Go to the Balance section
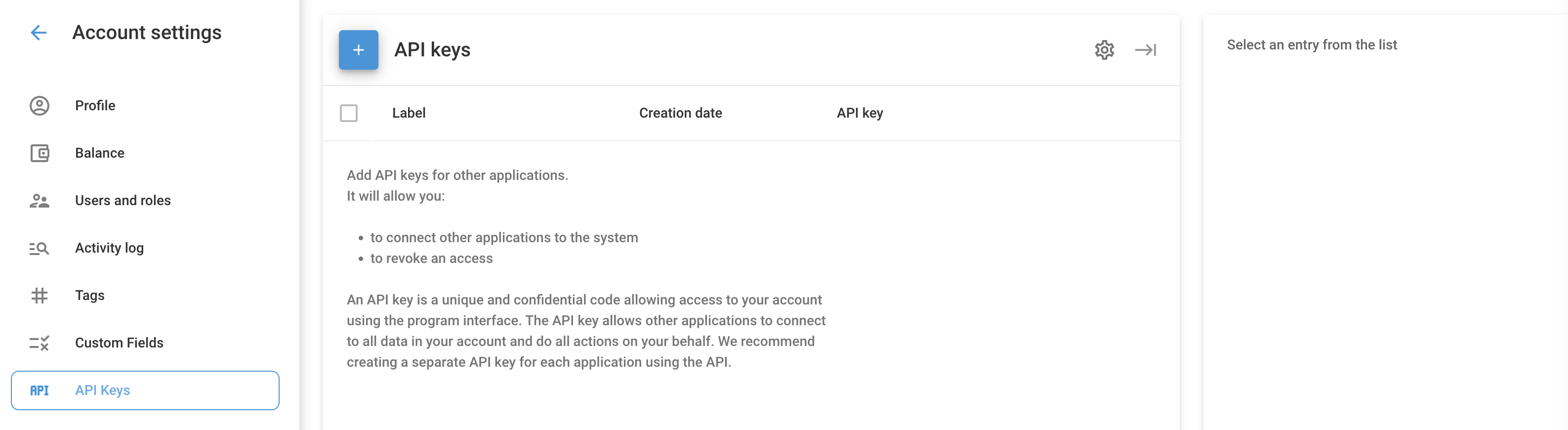The image size is (1568, 430). click(100, 154)
